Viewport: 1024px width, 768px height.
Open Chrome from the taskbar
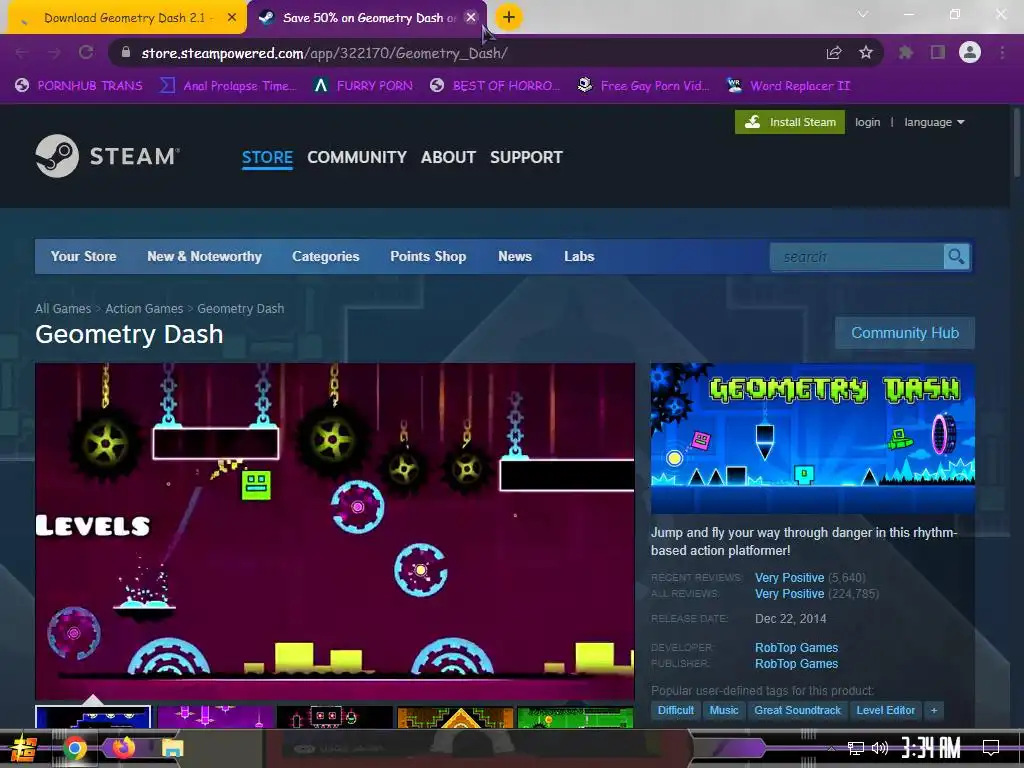click(x=74, y=748)
